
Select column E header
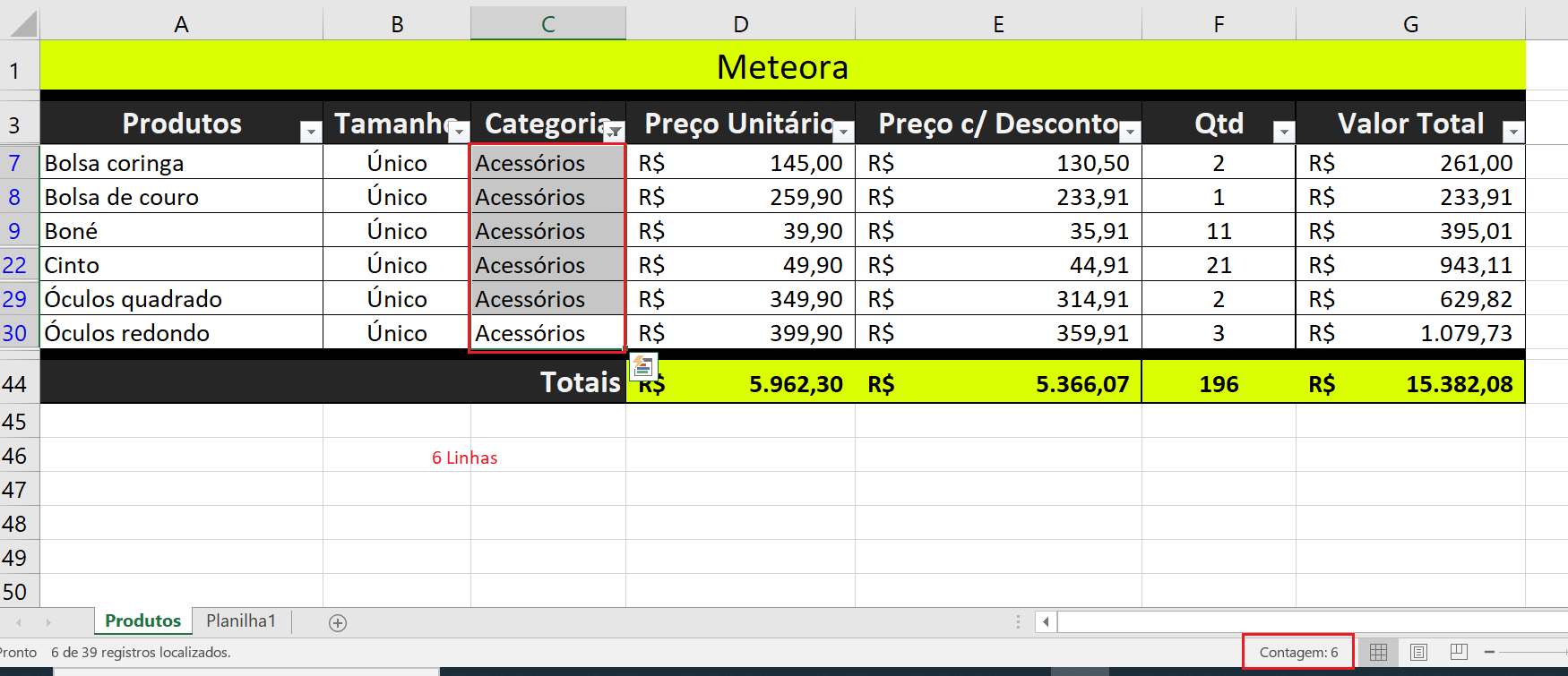point(998,24)
